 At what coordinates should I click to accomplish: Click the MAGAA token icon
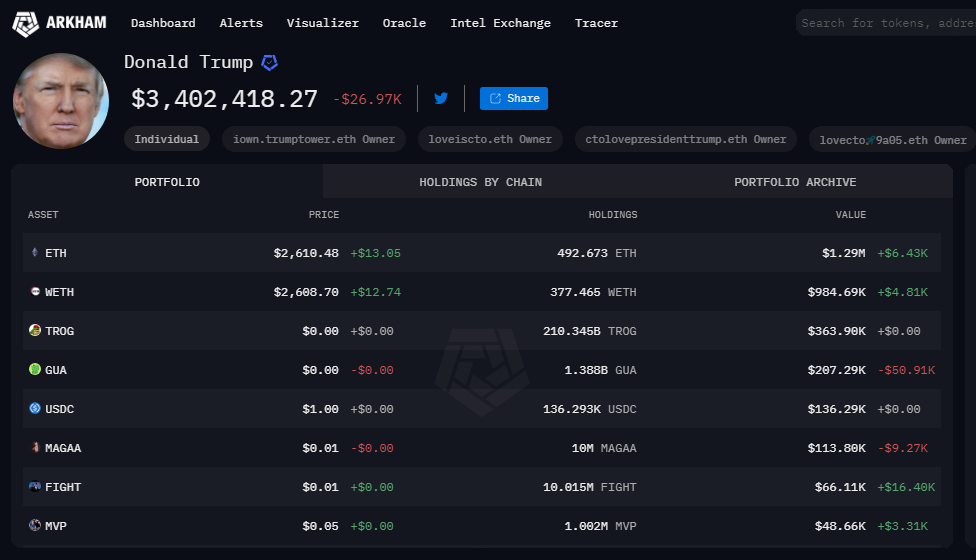click(35, 448)
